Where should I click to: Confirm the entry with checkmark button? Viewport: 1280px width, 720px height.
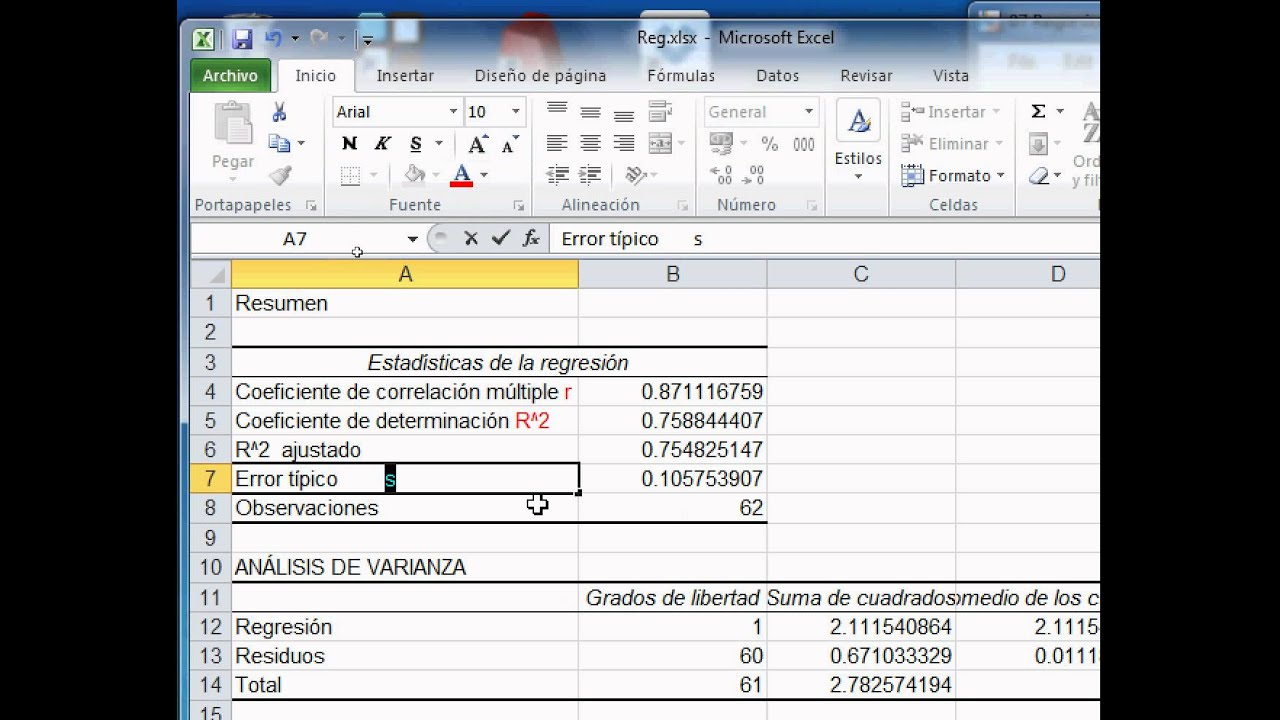(501, 239)
